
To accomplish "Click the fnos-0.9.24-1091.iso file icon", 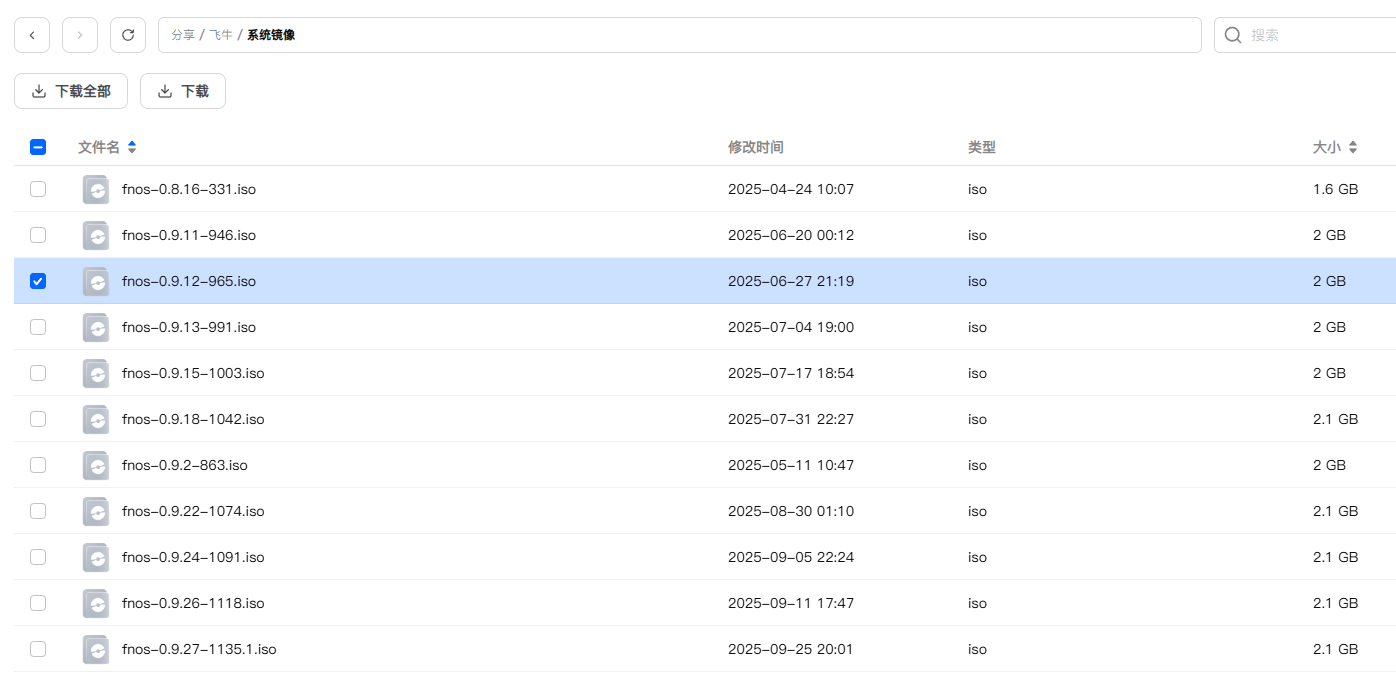I will pyautogui.click(x=96, y=557).
